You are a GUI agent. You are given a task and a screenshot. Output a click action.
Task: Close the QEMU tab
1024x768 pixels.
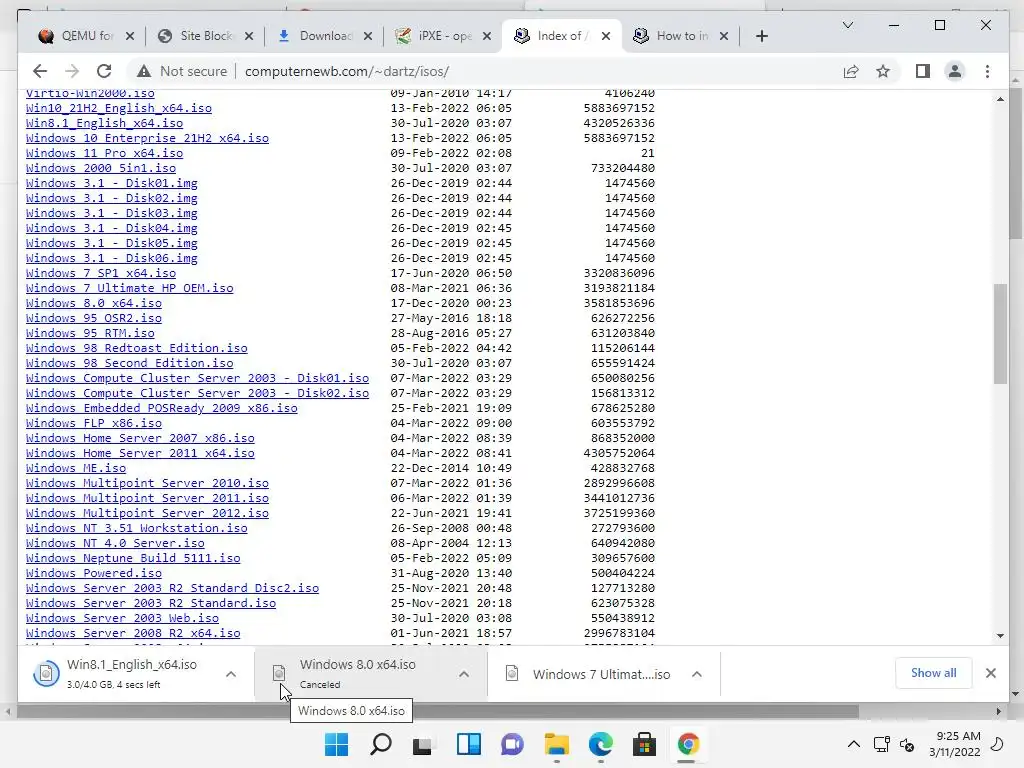130,36
